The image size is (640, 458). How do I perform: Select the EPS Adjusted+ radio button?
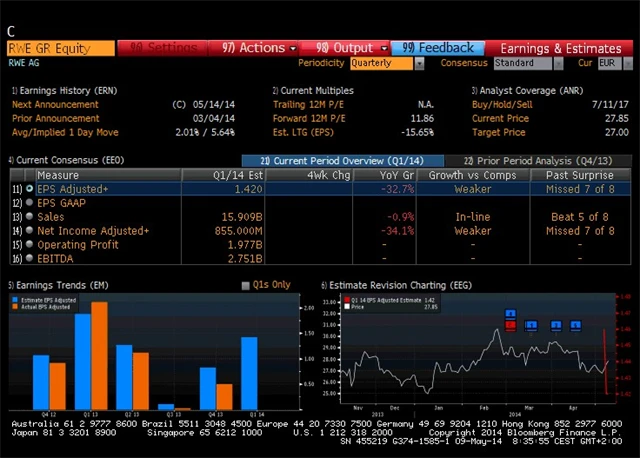point(29,189)
